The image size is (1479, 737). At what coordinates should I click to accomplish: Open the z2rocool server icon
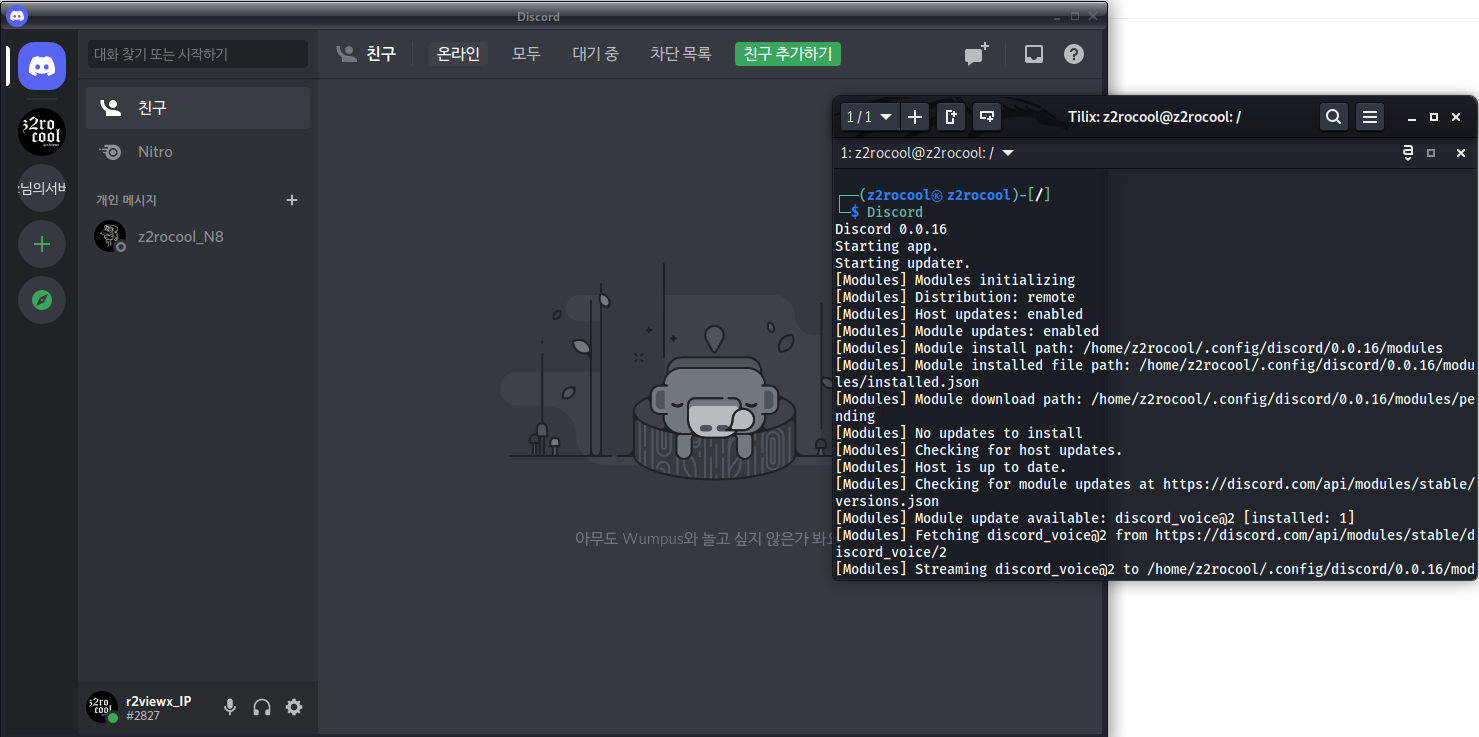[42, 132]
